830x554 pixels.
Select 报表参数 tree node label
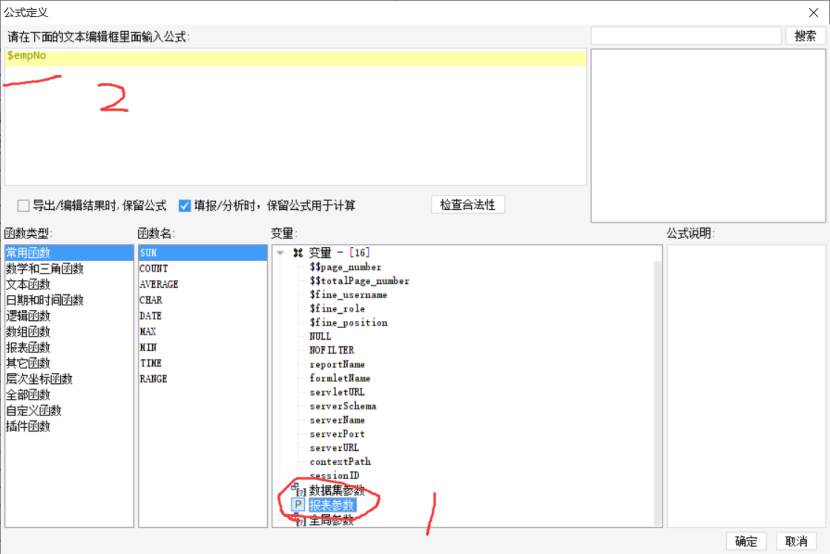(331, 505)
